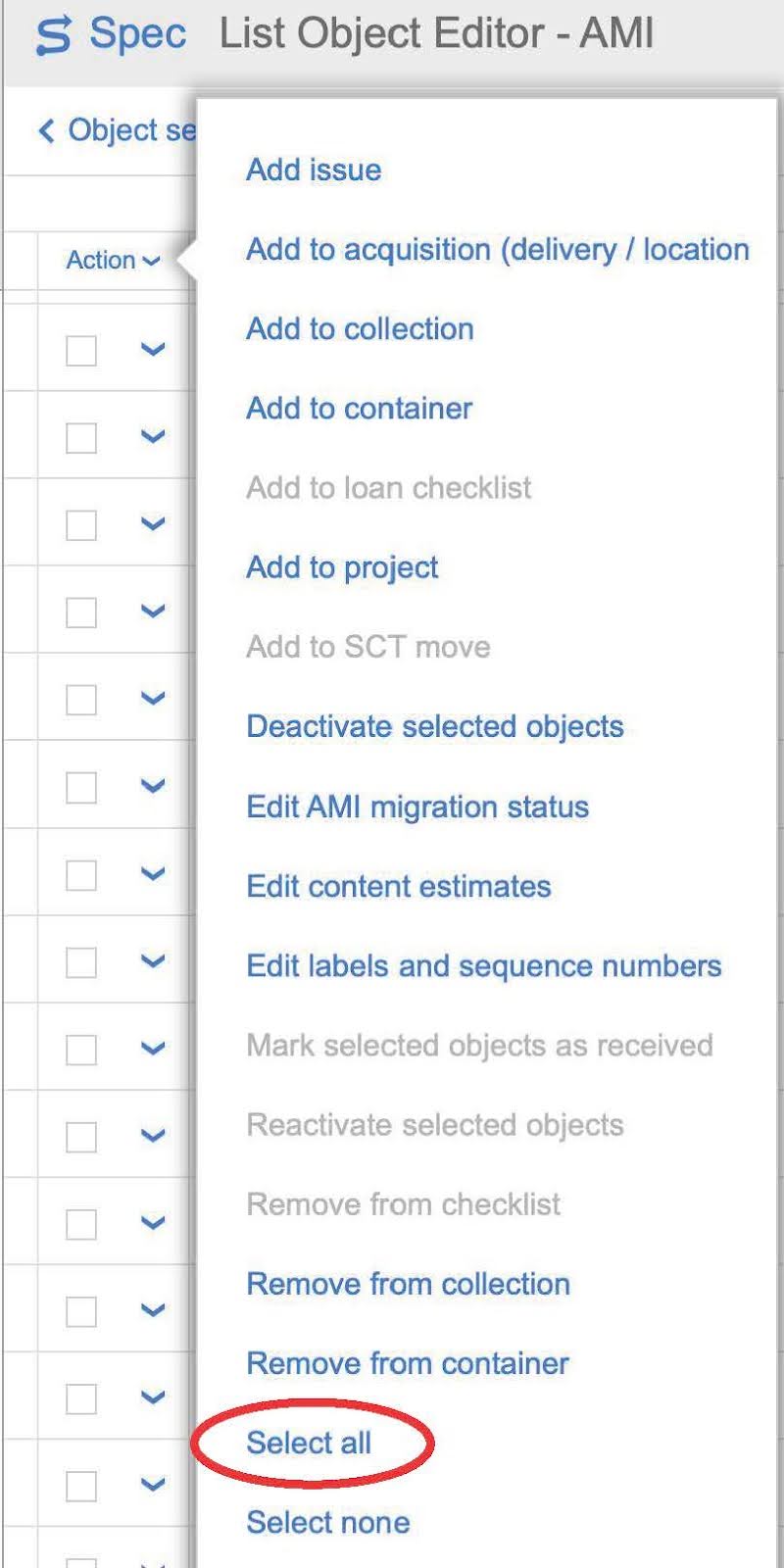This screenshot has width=784, height=1568.
Task: Select Add to collection
Action: point(360,328)
